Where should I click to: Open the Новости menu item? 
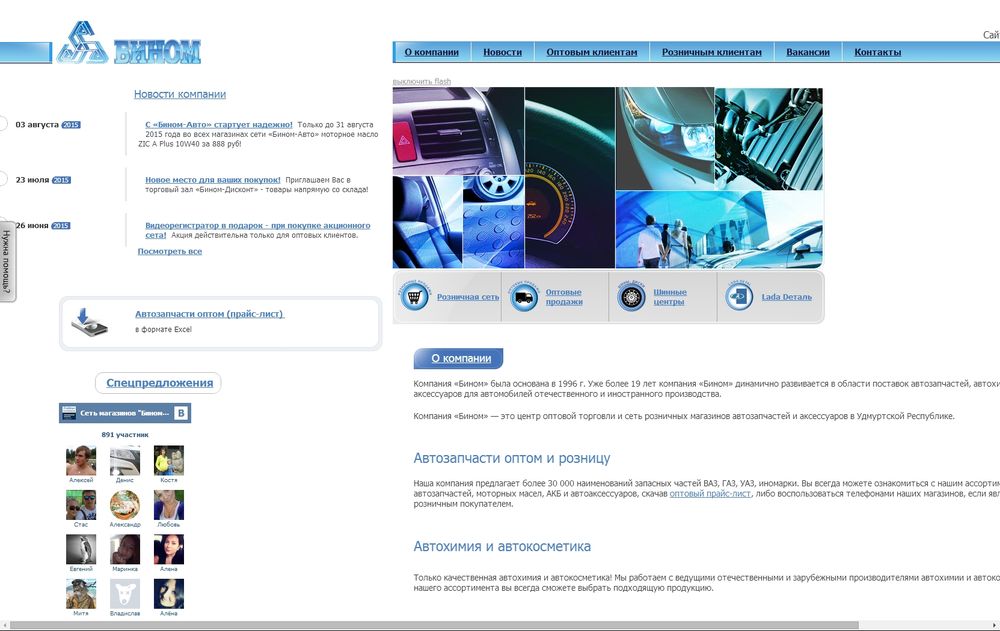pos(503,52)
